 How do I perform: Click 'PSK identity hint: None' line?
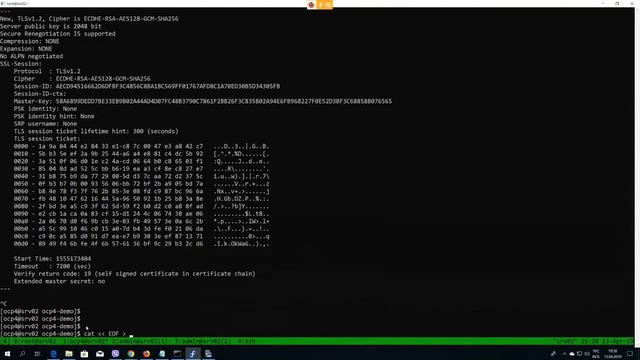[54, 116]
